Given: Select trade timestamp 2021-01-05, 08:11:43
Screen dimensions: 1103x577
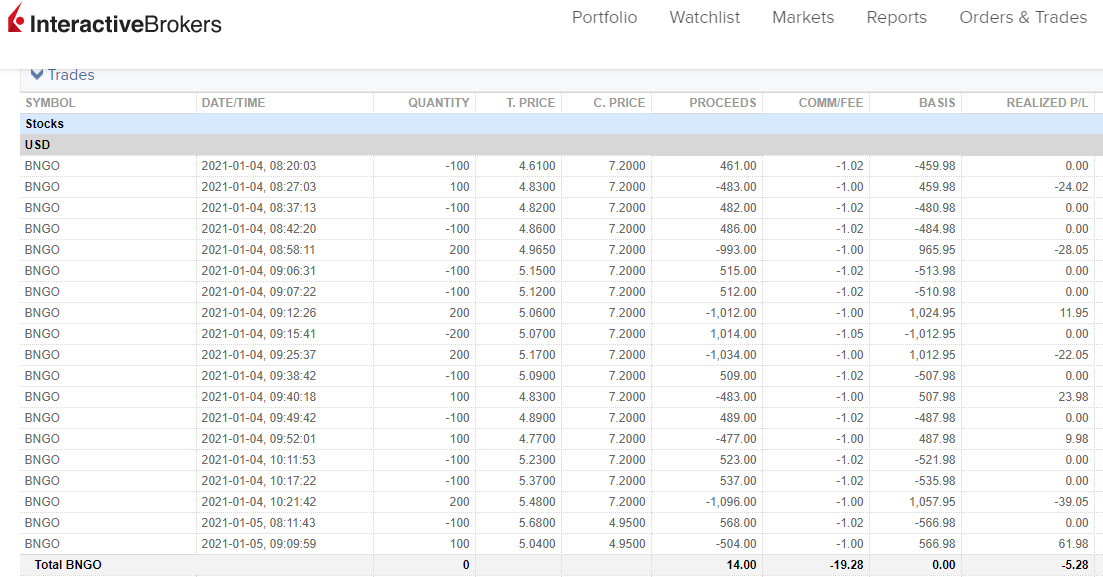Looking at the screenshot, I should (x=259, y=523).
